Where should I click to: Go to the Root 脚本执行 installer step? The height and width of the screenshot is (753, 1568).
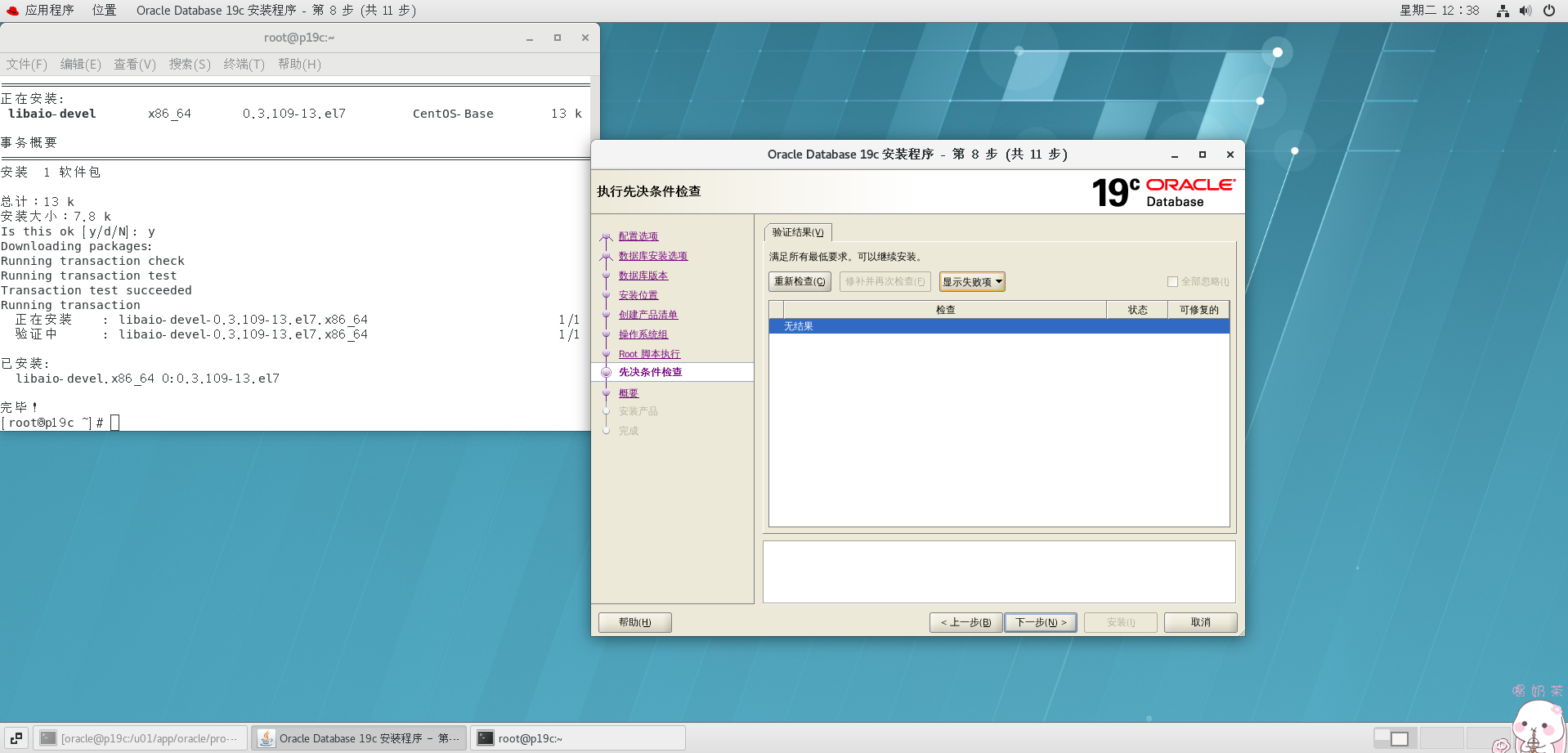(650, 354)
